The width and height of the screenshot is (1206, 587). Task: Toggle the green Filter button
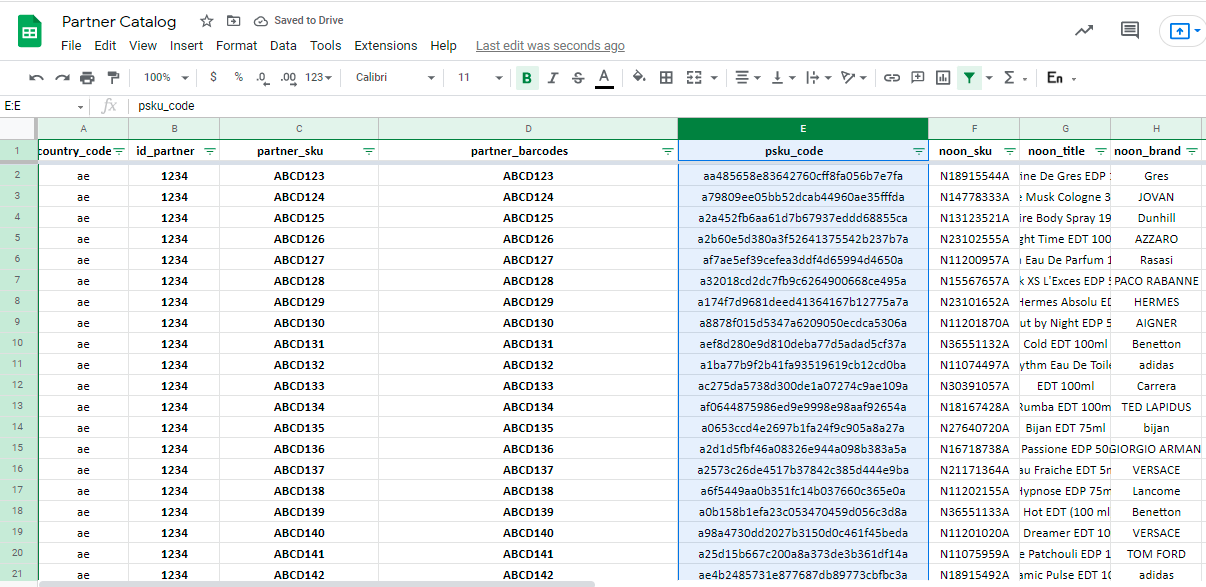(x=969, y=78)
